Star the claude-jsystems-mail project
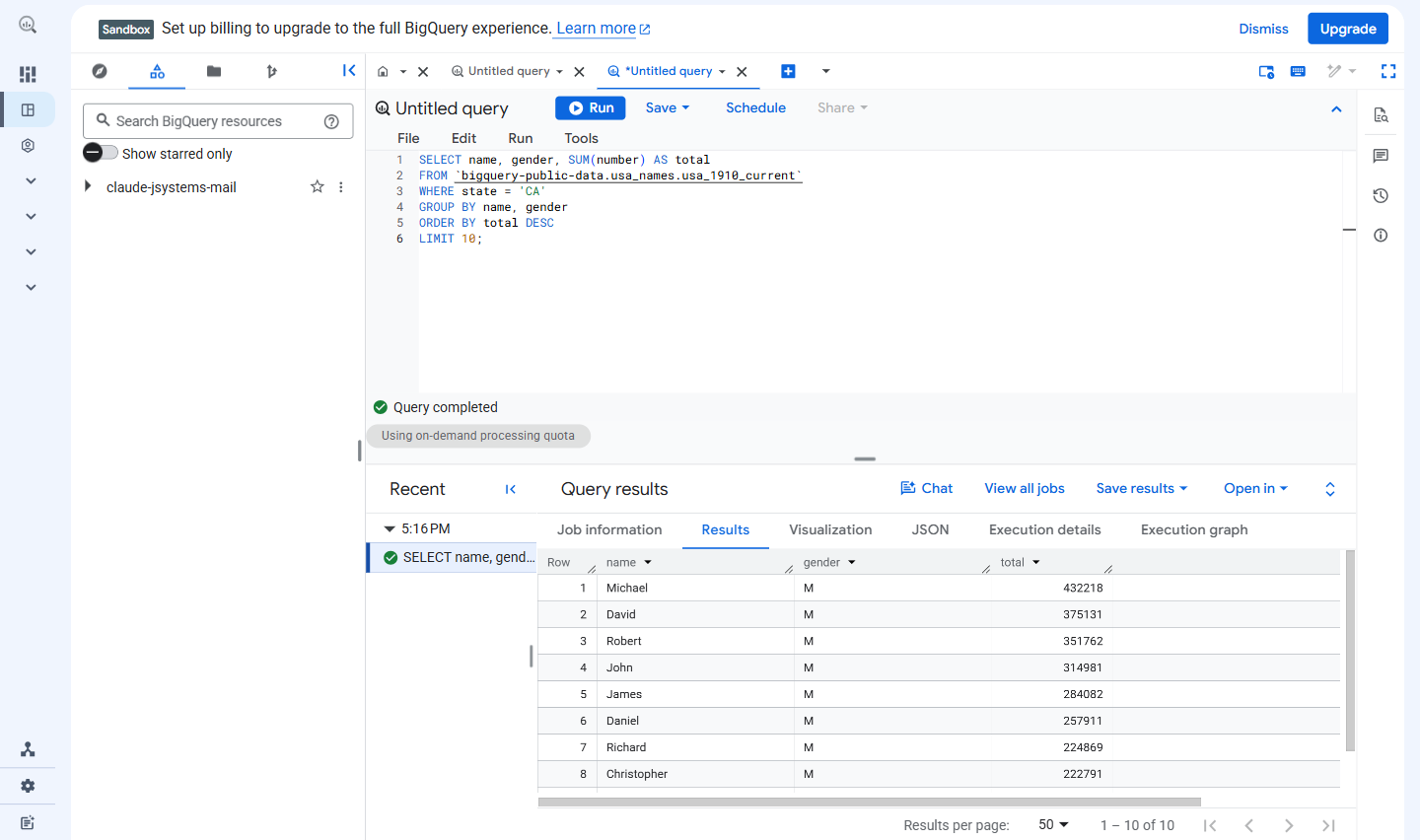 (x=318, y=186)
